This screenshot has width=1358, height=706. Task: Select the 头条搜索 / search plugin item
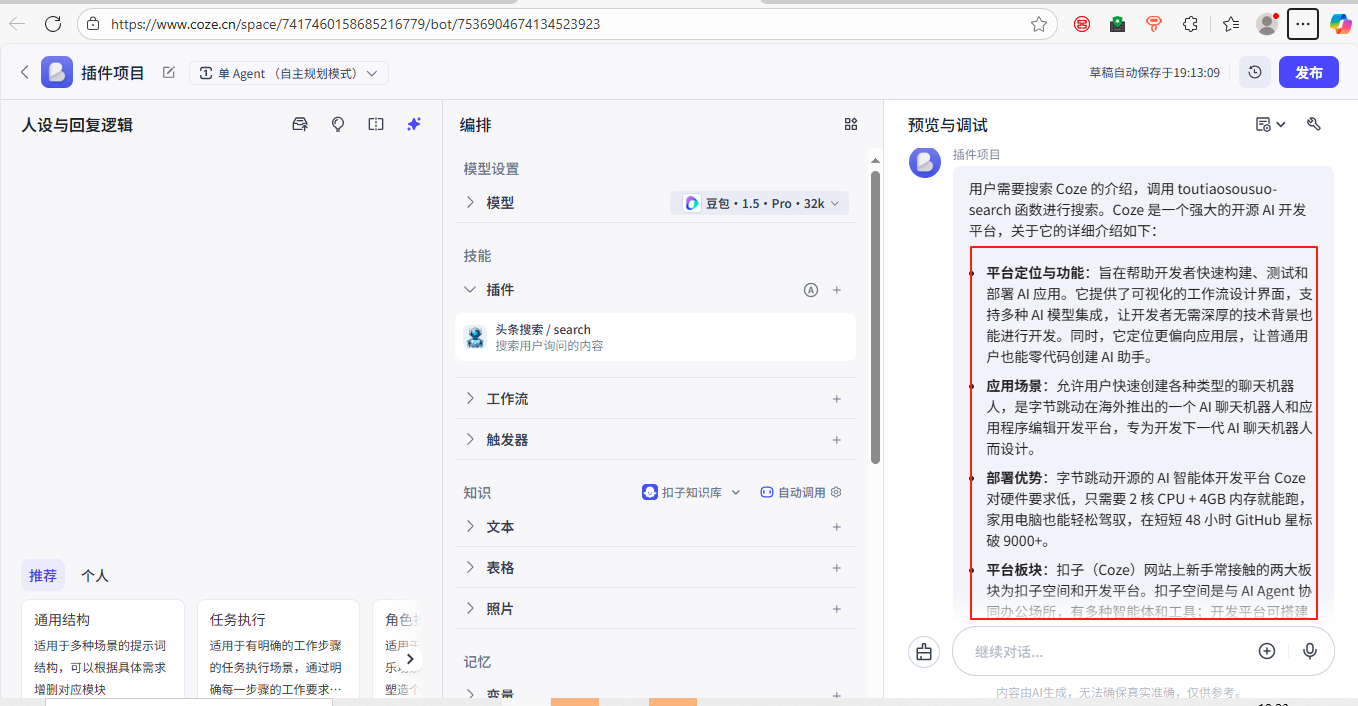(x=655, y=337)
